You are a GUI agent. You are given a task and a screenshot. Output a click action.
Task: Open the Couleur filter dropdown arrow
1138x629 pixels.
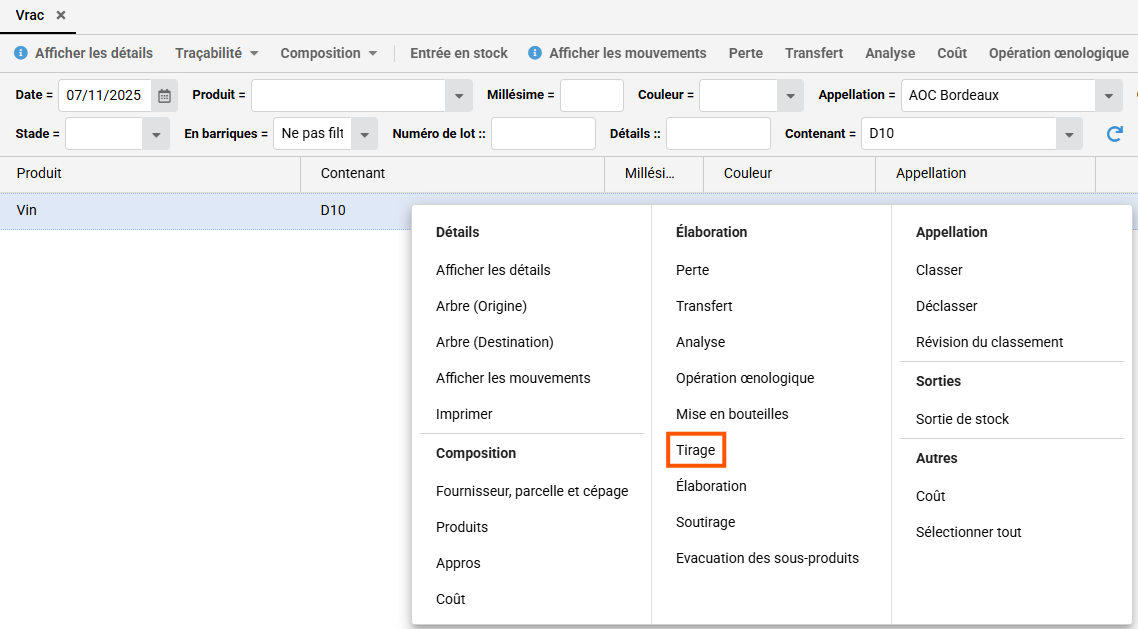click(791, 96)
